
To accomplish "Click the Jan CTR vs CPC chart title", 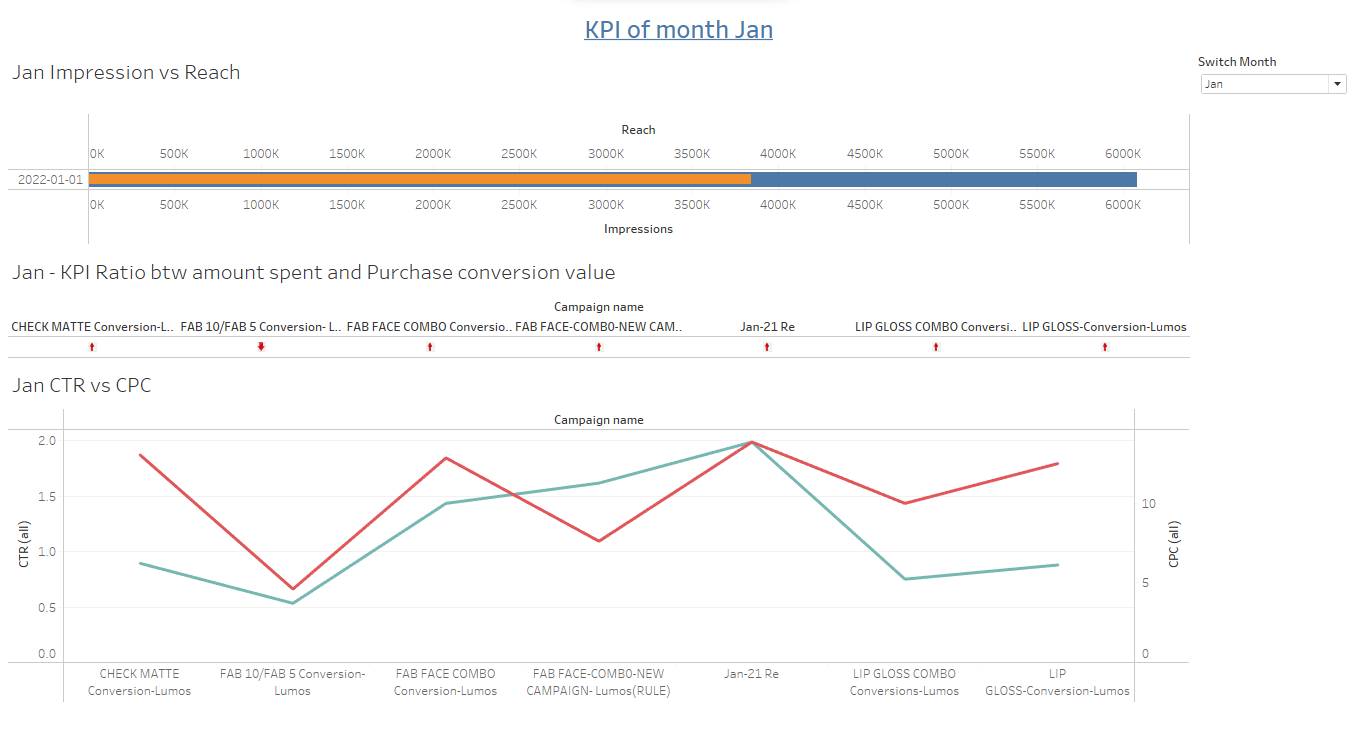I will coord(83,385).
